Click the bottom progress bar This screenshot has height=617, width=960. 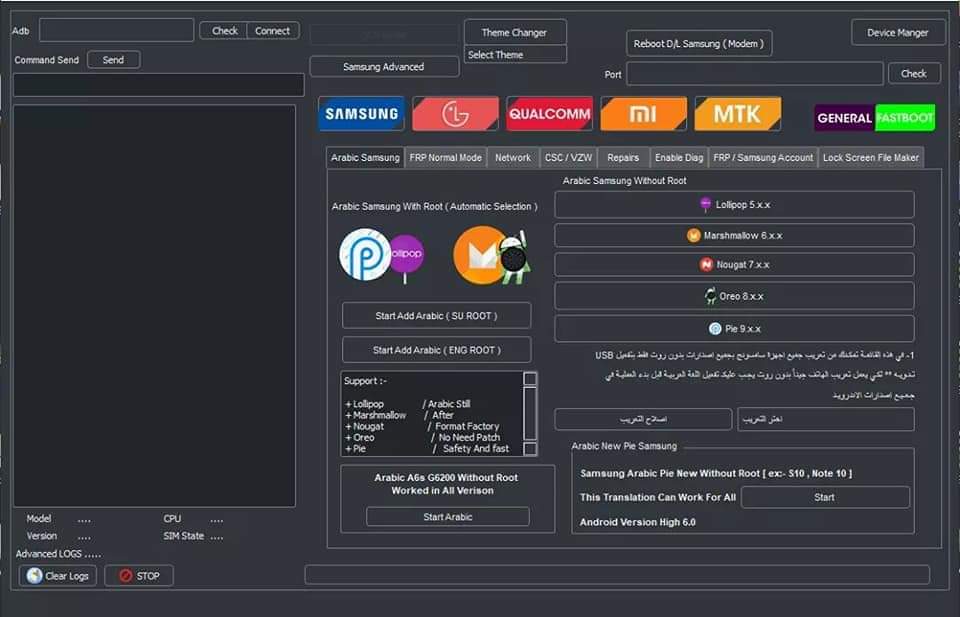pyautogui.click(x=617, y=575)
